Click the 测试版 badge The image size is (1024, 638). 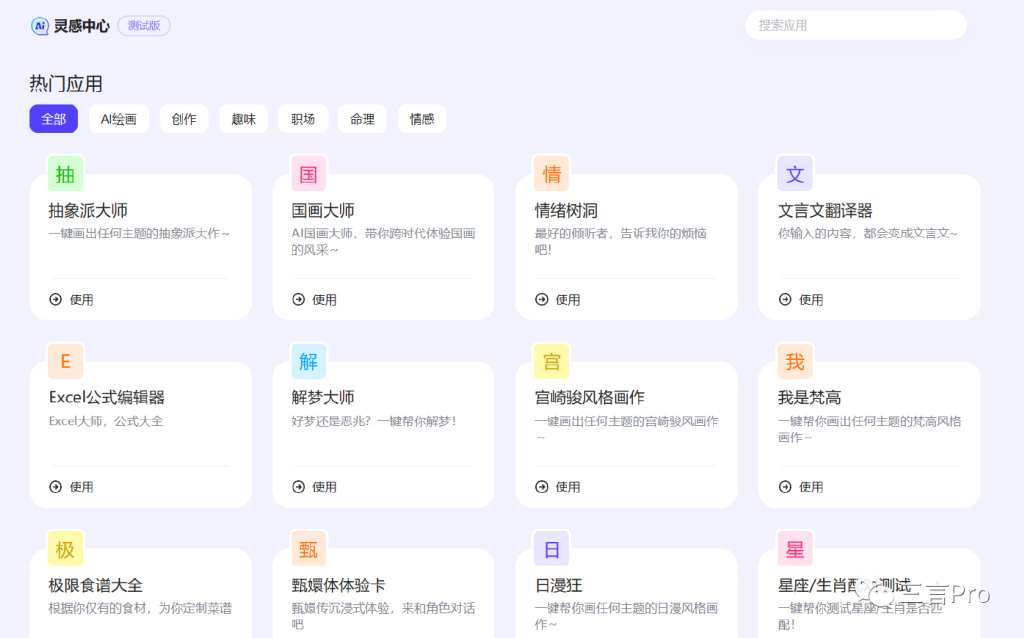coord(144,26)
